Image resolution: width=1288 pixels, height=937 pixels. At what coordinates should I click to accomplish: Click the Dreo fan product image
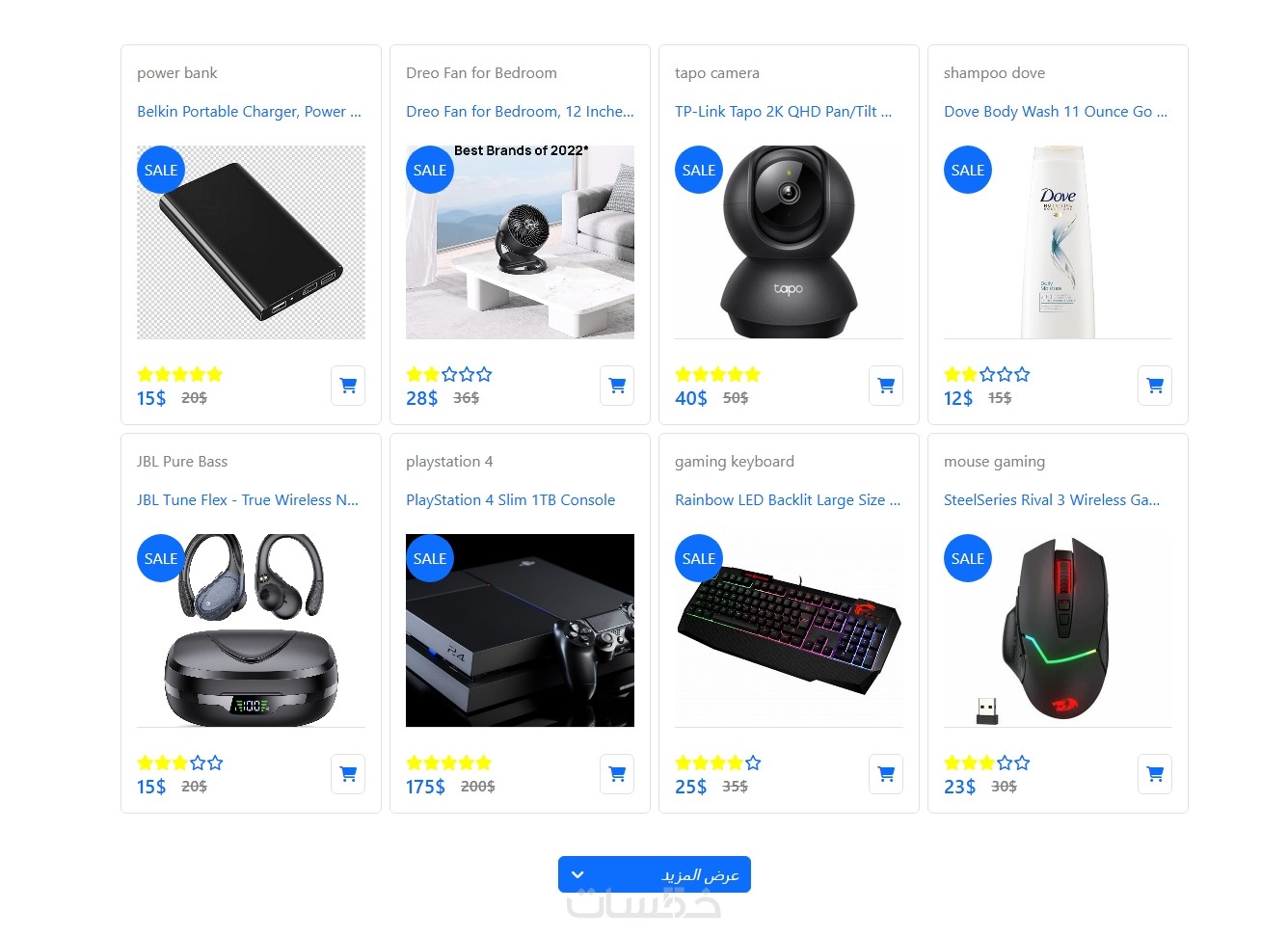click(520, 242)
